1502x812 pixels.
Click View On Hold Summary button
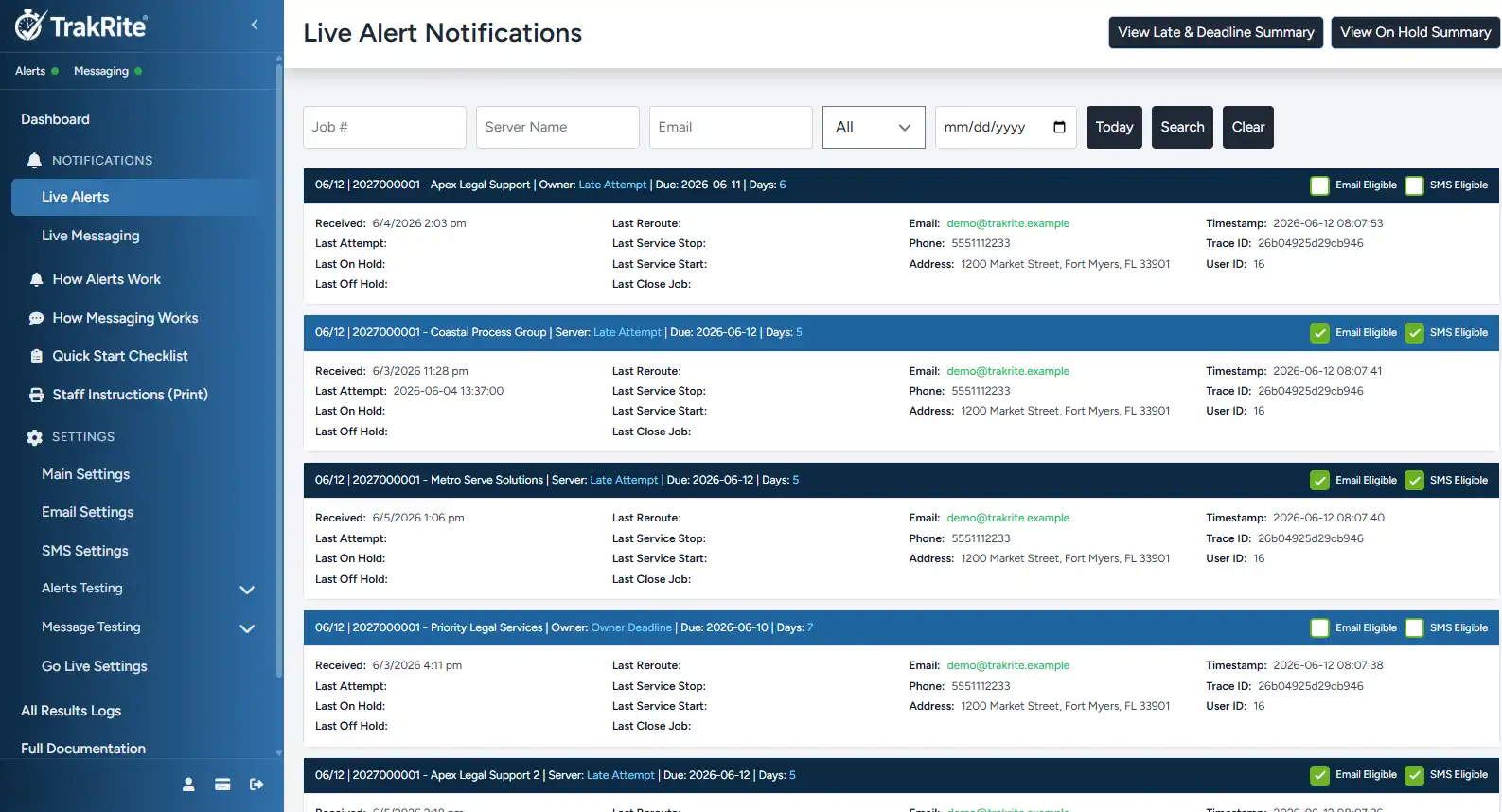1415,32
